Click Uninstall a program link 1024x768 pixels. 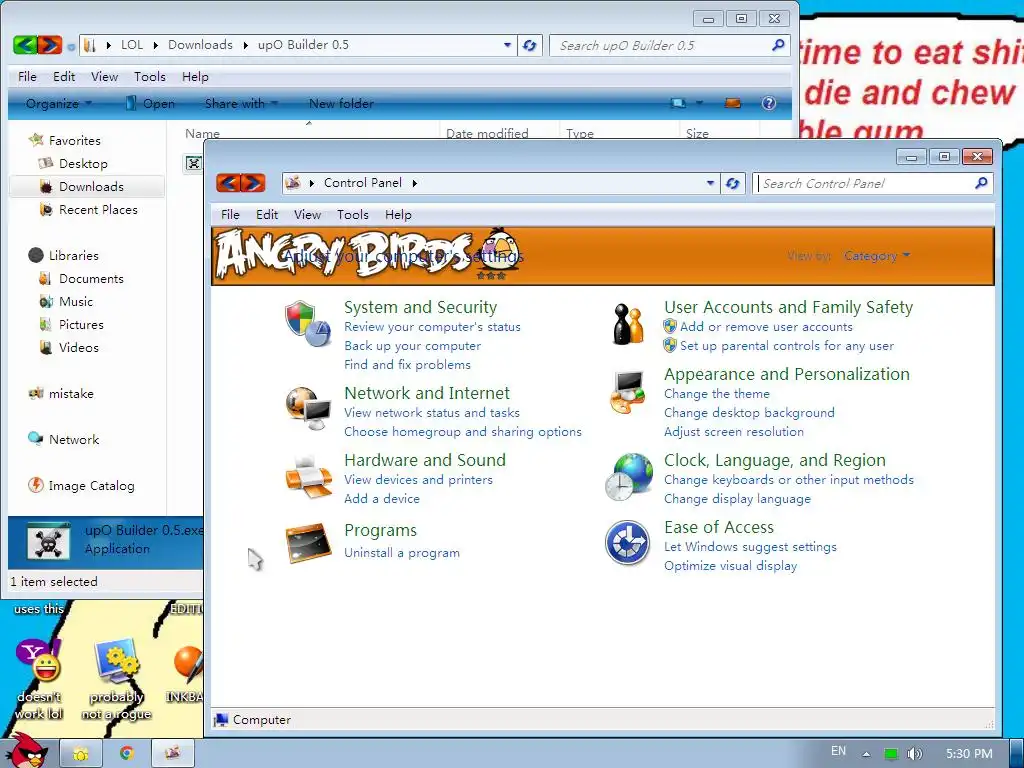(x=402, y=552)
